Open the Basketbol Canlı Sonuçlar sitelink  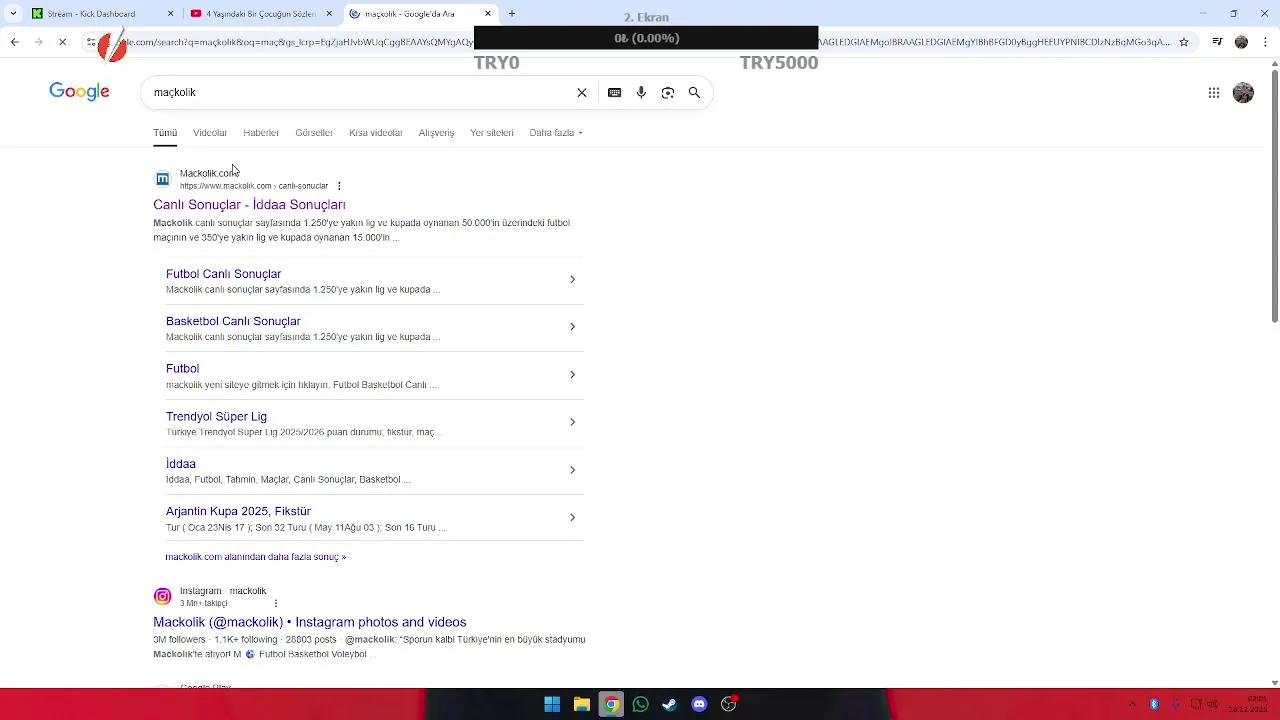233,321
